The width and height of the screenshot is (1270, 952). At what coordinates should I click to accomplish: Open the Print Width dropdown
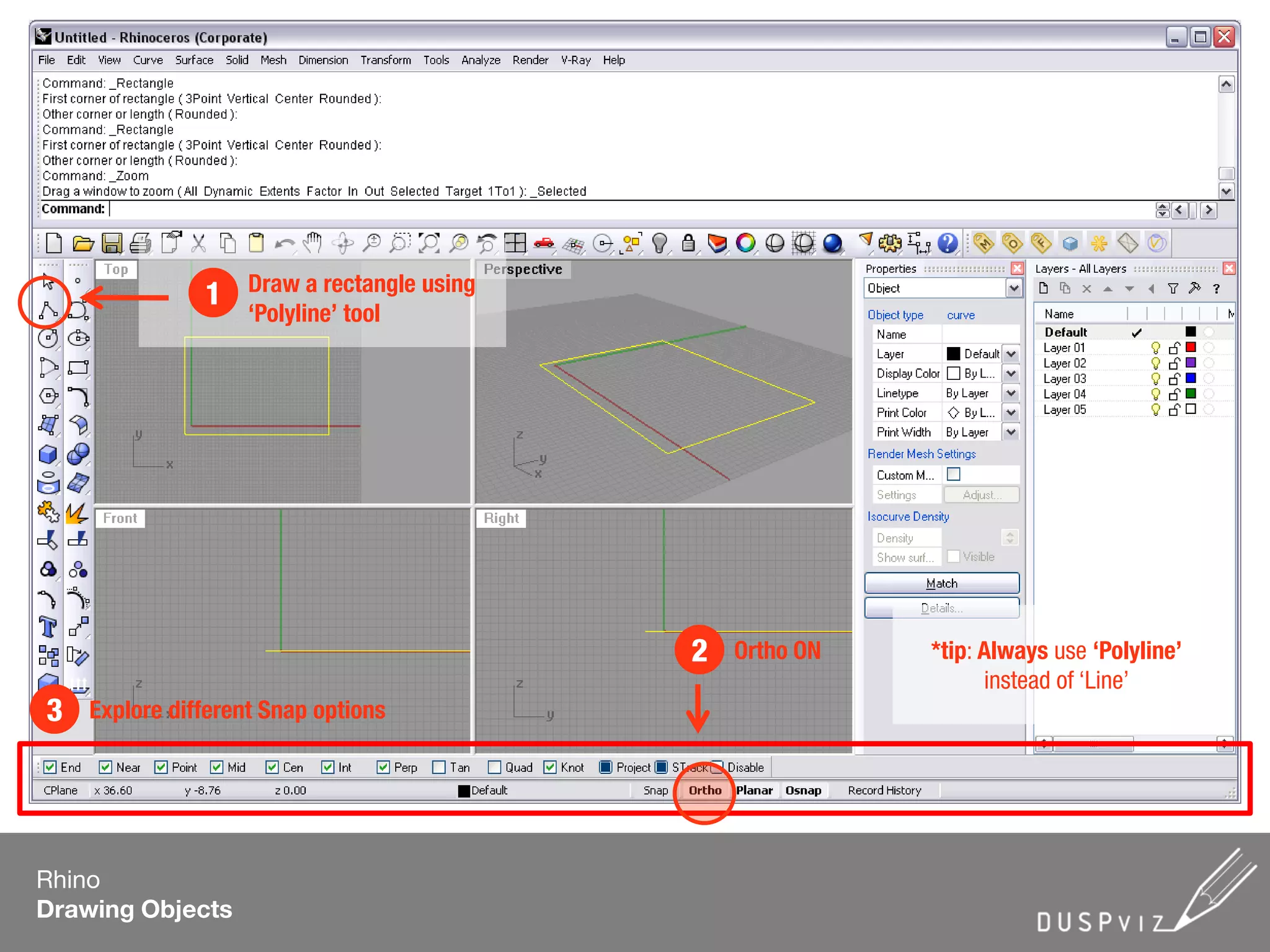pyautogui.click(x=1011, y=432)
